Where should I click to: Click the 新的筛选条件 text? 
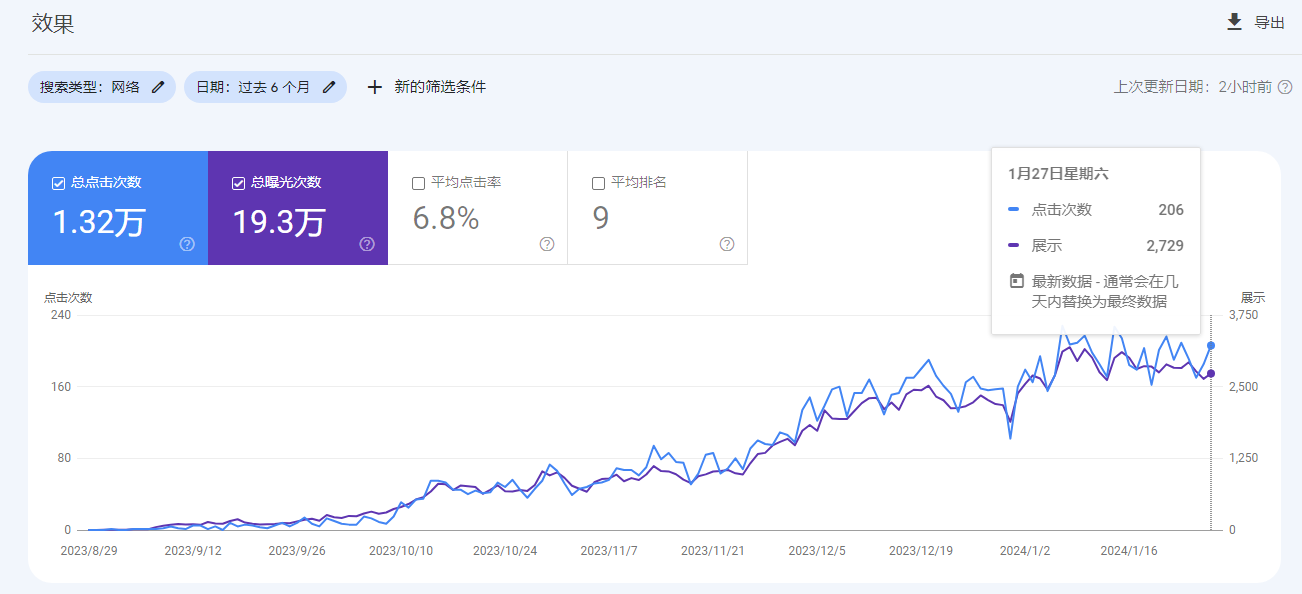pyautogui.click(x=440, y=87)
